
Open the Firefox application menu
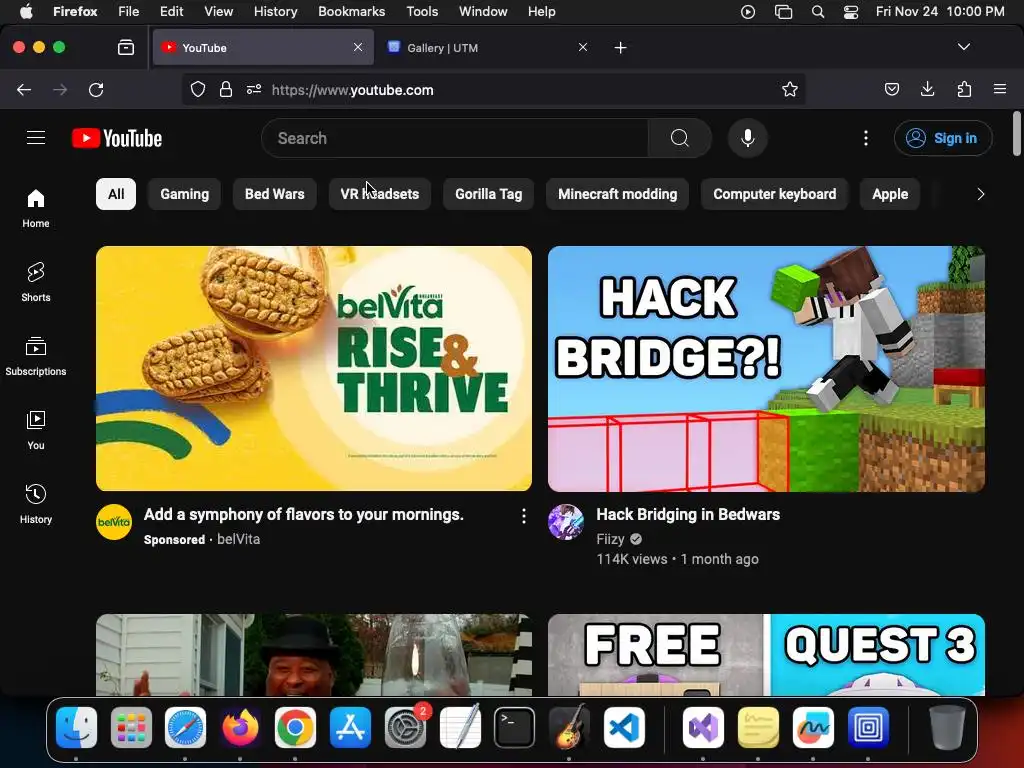1000,89
